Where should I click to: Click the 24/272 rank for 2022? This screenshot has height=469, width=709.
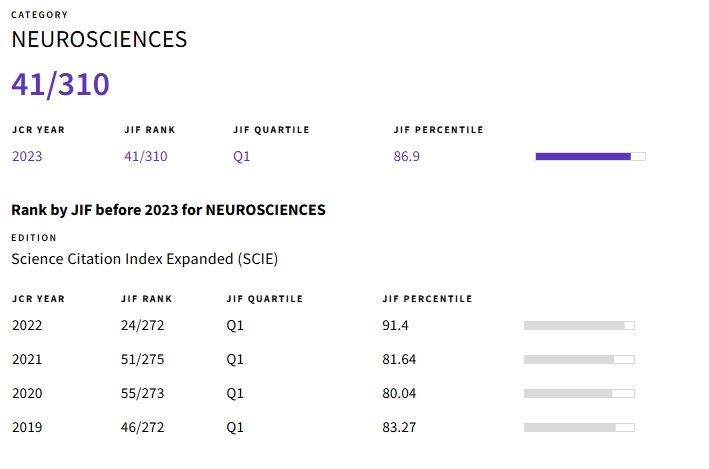(x=142, y=325)
